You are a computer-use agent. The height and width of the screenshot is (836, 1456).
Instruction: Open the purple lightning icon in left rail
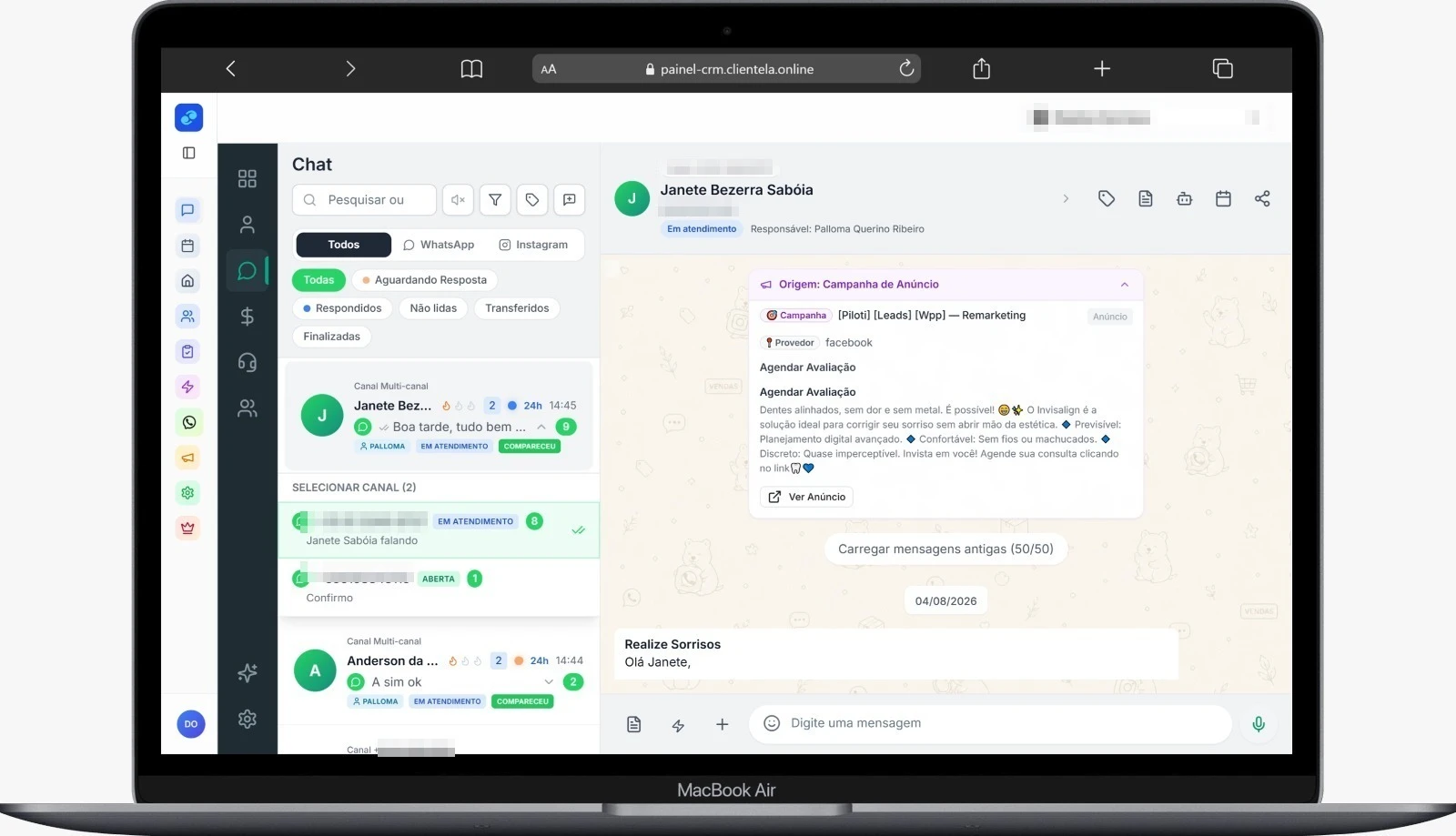(187, 387)
